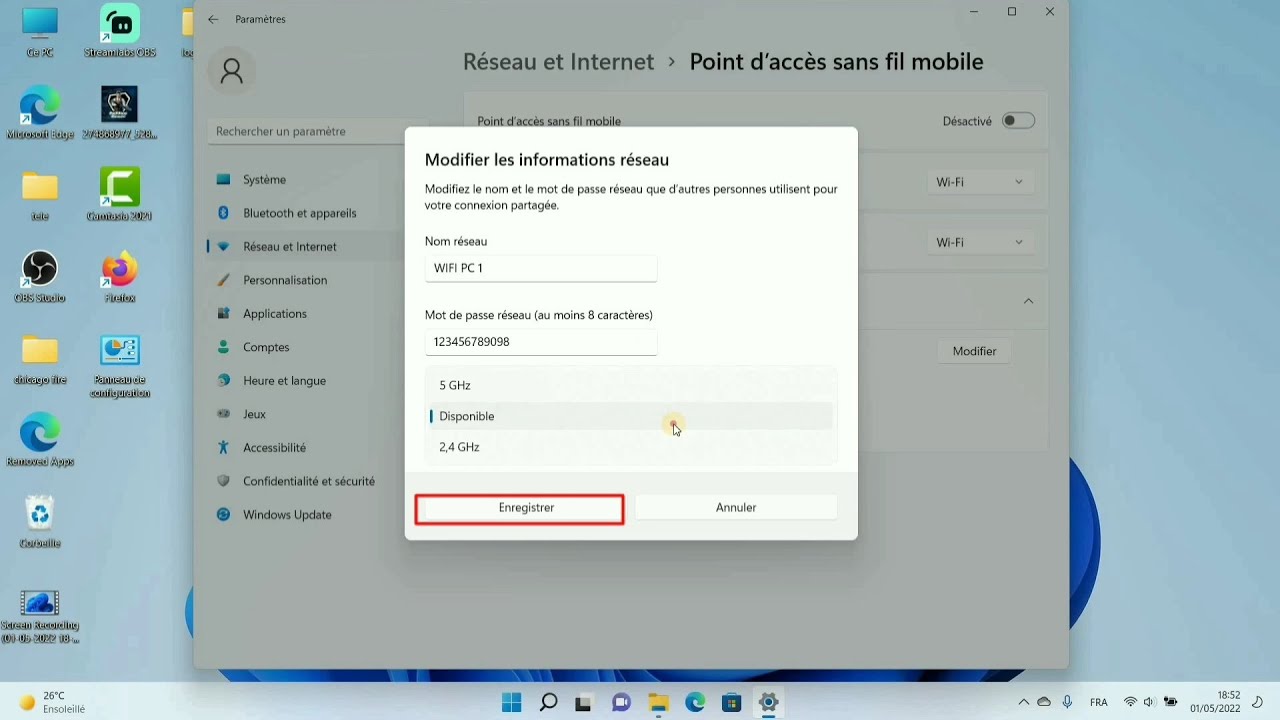Open Task View on taskbar
This screenshot has height=720, width=1280.
coord(584,703)
